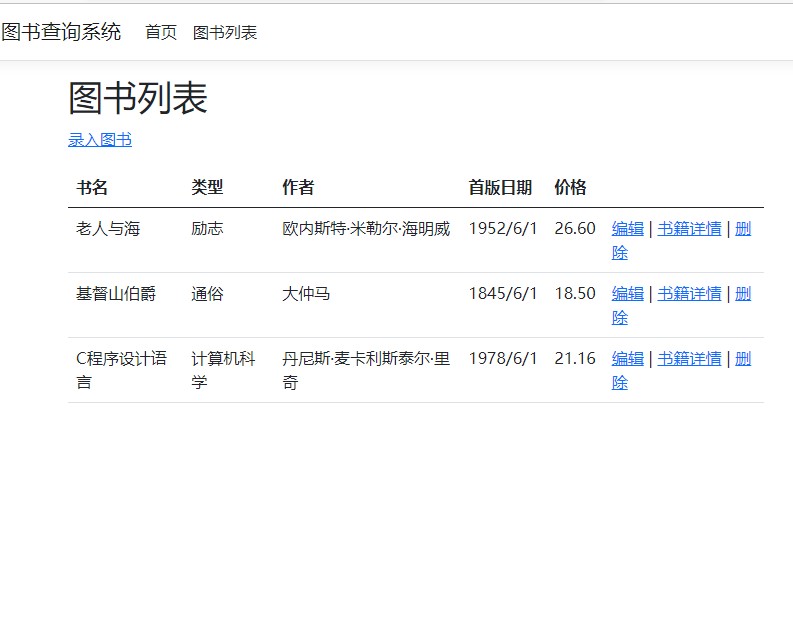Select the 作者 column header
This screenshot has width=793, height=624.
pos(298,187)
